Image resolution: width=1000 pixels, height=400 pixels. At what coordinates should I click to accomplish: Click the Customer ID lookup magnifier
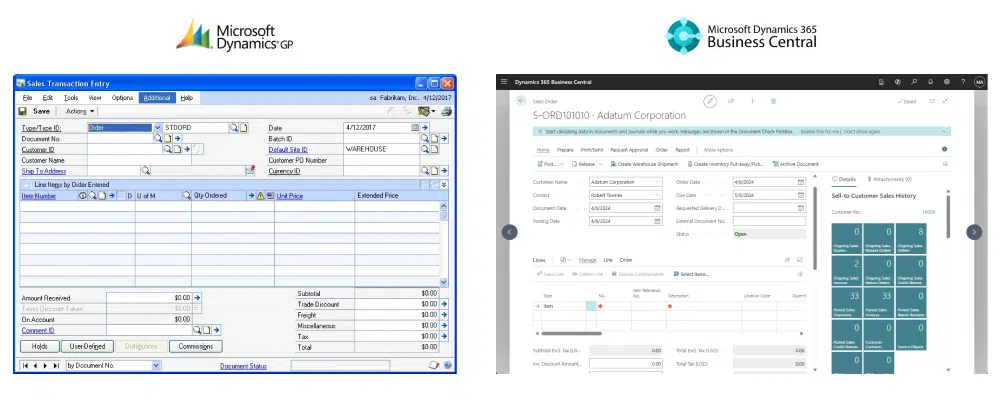[x=168, y=149]
